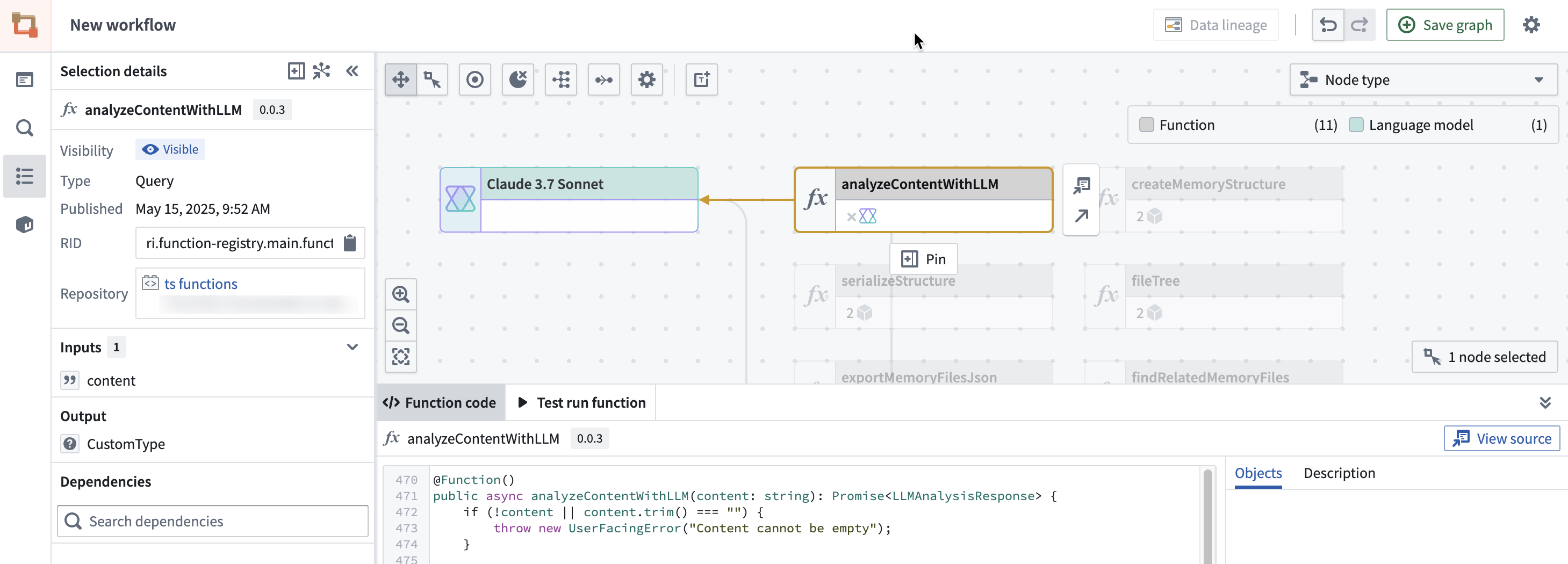The width and height of the screenshot is (1568, 564).
Task: Copy the RID using the clipboard icon
Action: coord(349,243)
